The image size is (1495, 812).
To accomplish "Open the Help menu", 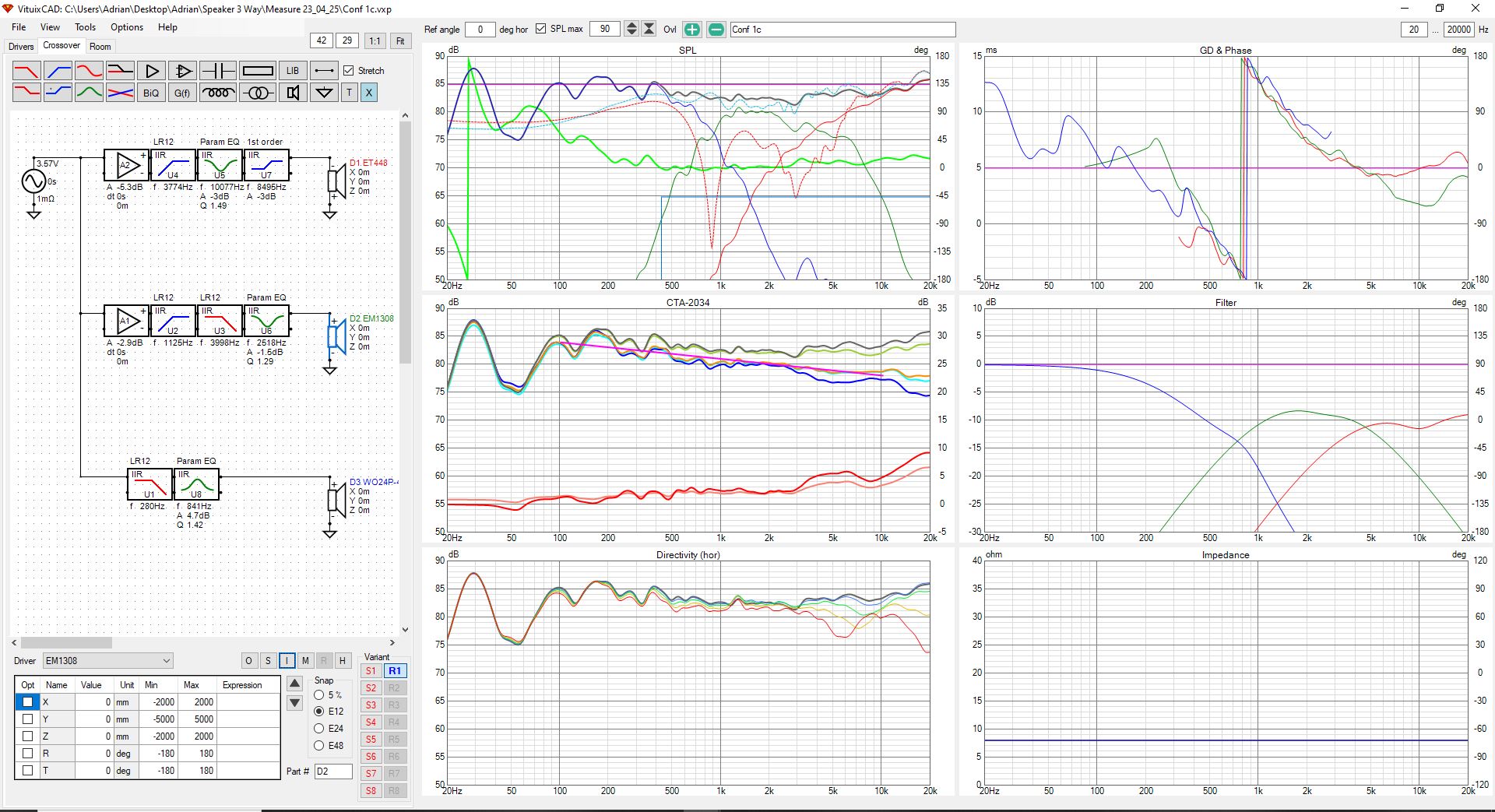I will point(167,27).
